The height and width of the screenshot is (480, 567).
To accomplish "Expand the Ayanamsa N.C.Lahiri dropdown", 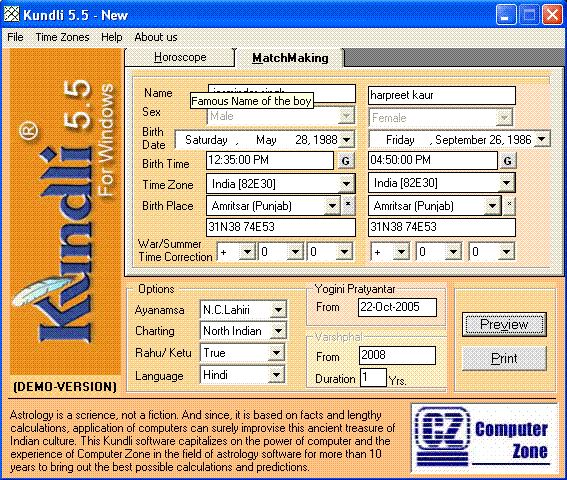I will pyautogui.click(x=278, y=310).
